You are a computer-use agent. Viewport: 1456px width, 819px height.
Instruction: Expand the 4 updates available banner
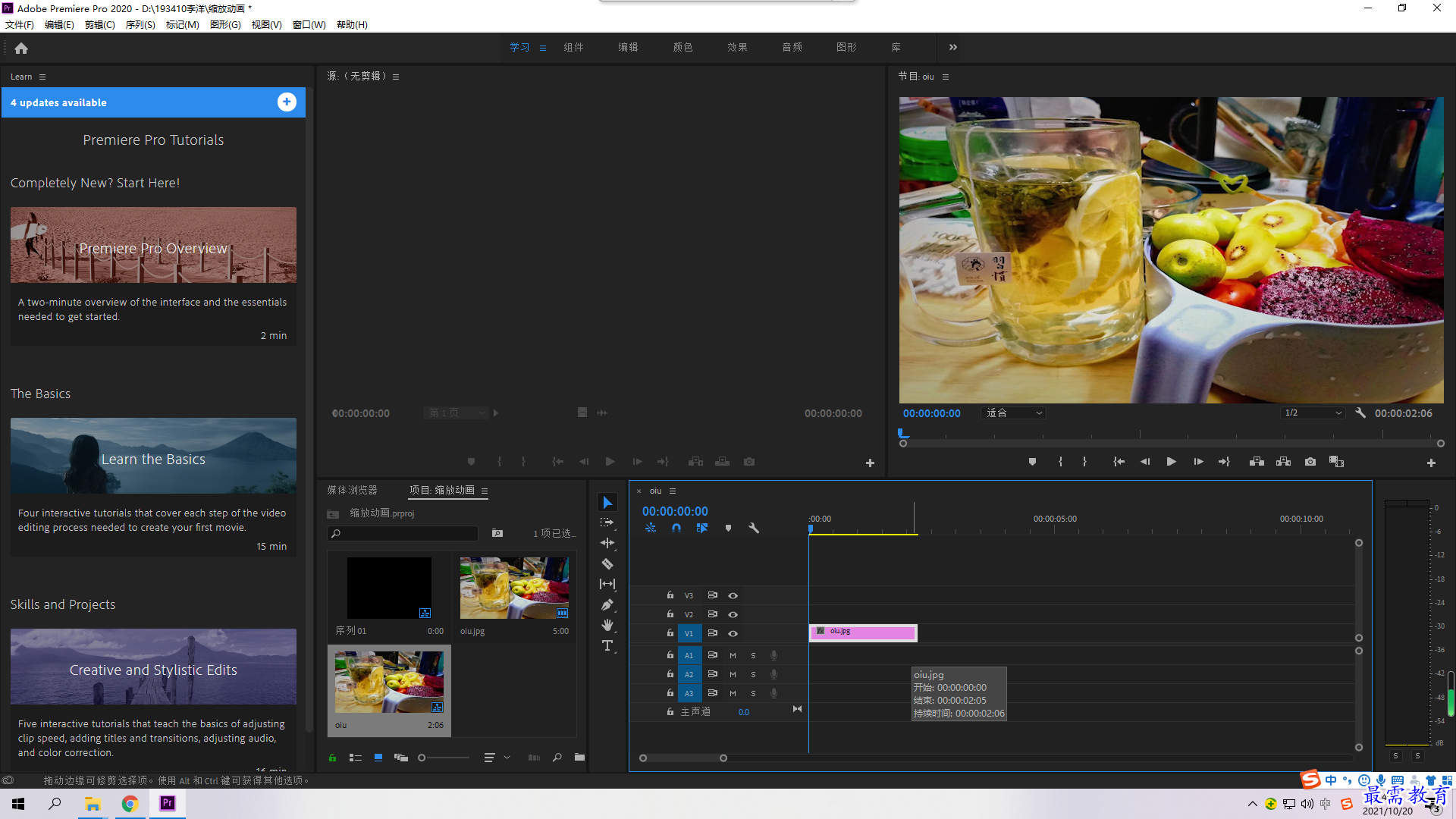(287, 102)
